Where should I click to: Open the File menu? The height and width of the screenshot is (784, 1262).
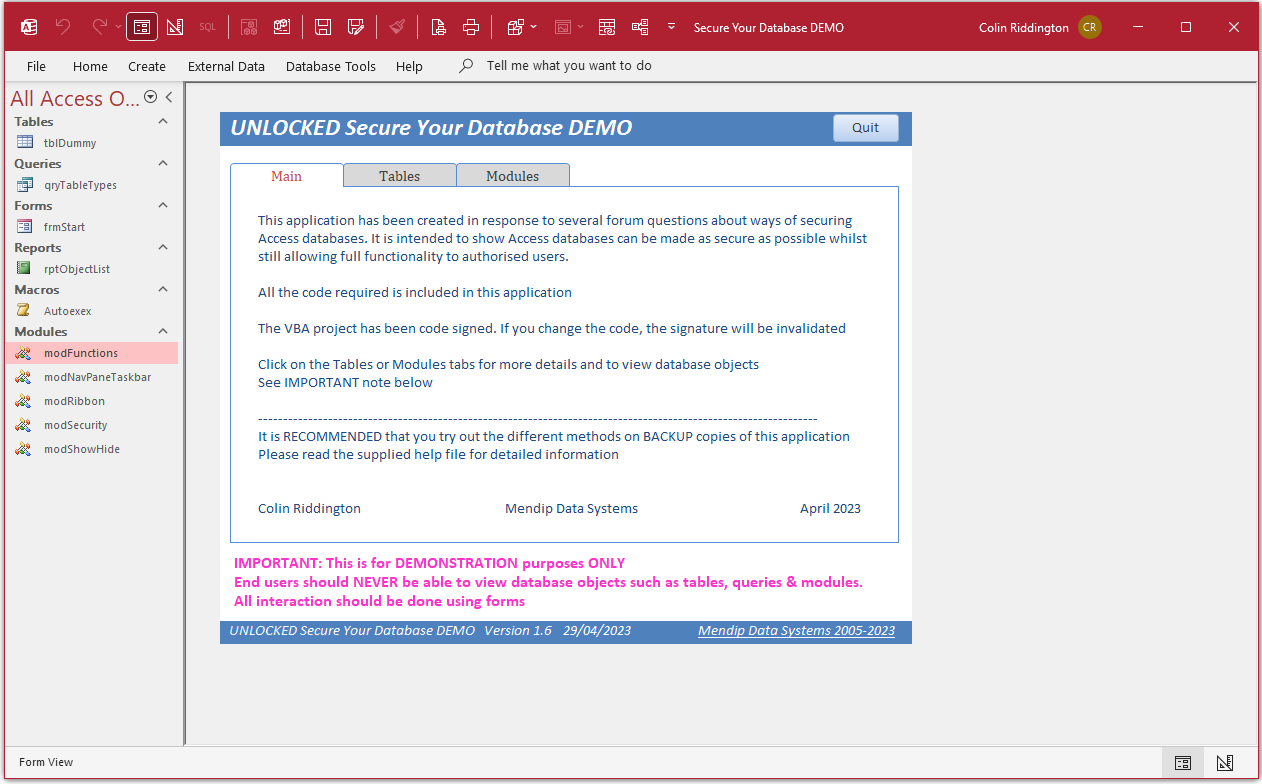36,66
